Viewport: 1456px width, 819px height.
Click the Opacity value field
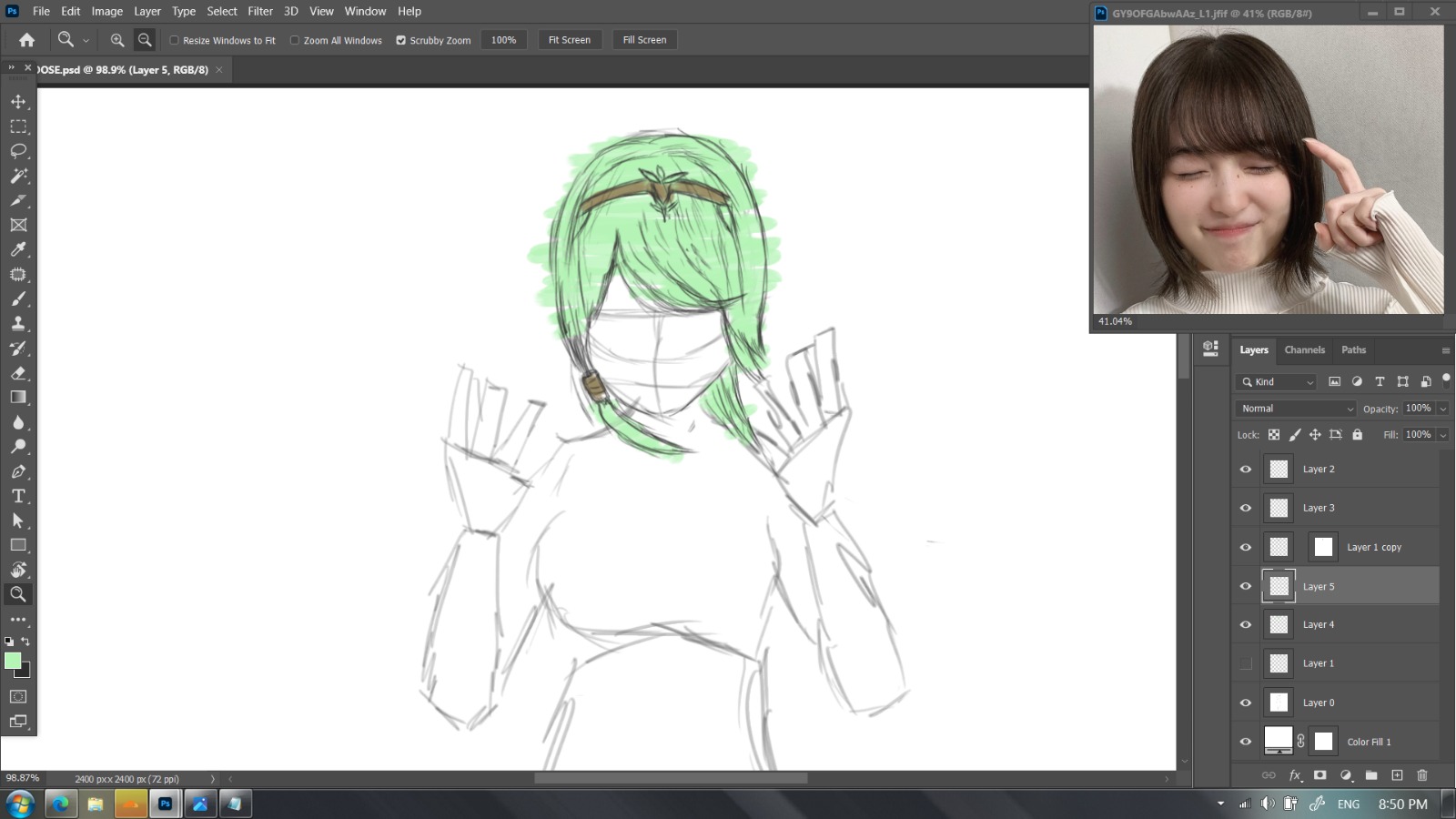click(x=1418, y=409)
